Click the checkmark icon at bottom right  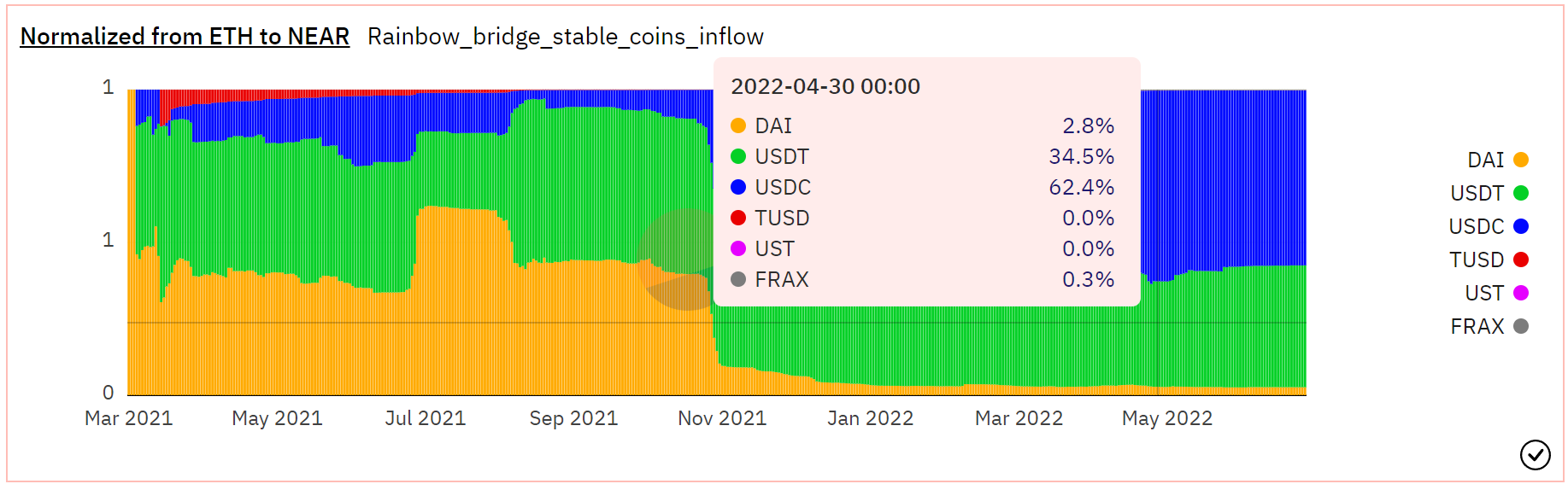click(x=1535, y=455)
